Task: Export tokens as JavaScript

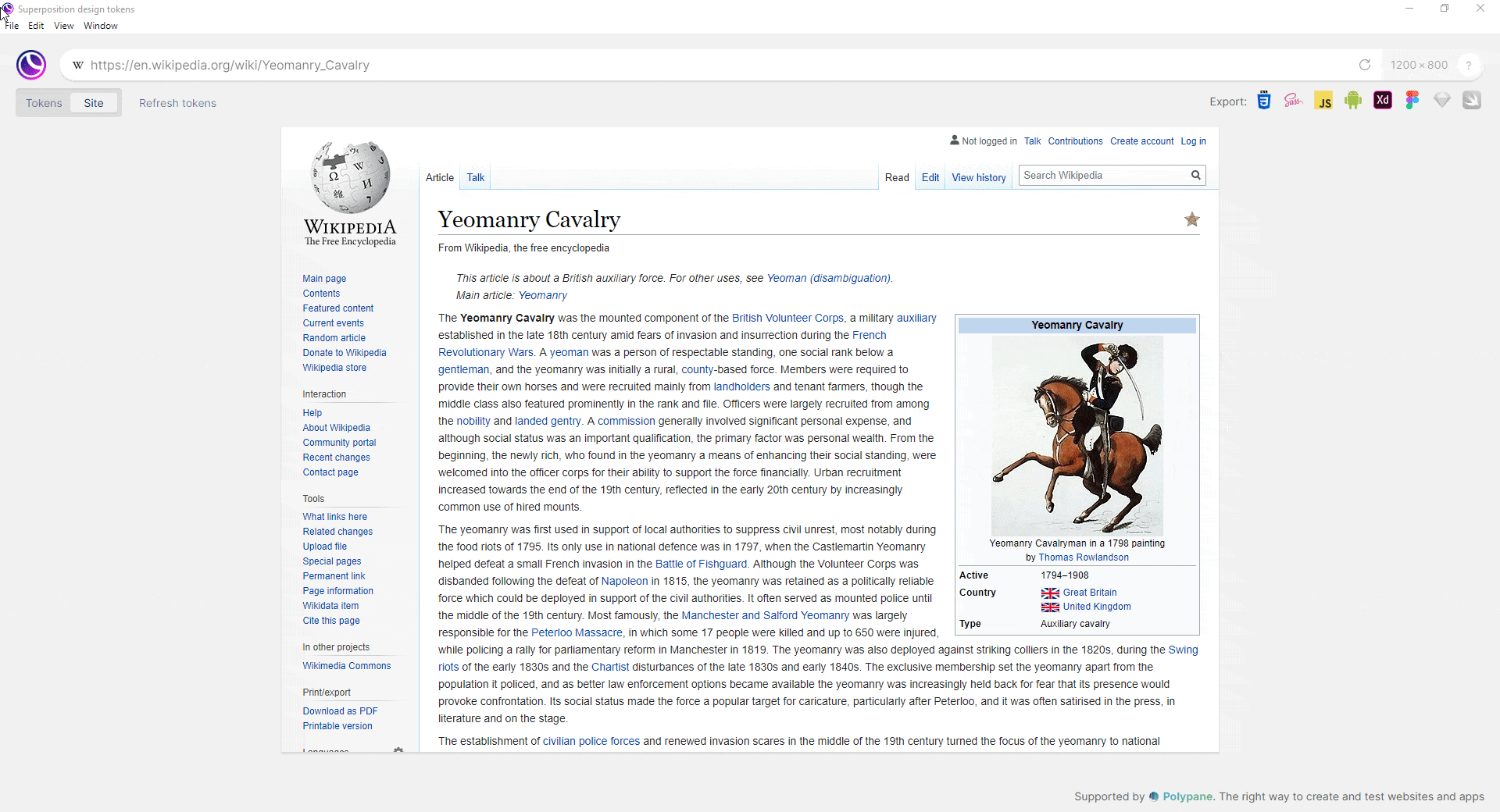Action: pos(1323,101)
